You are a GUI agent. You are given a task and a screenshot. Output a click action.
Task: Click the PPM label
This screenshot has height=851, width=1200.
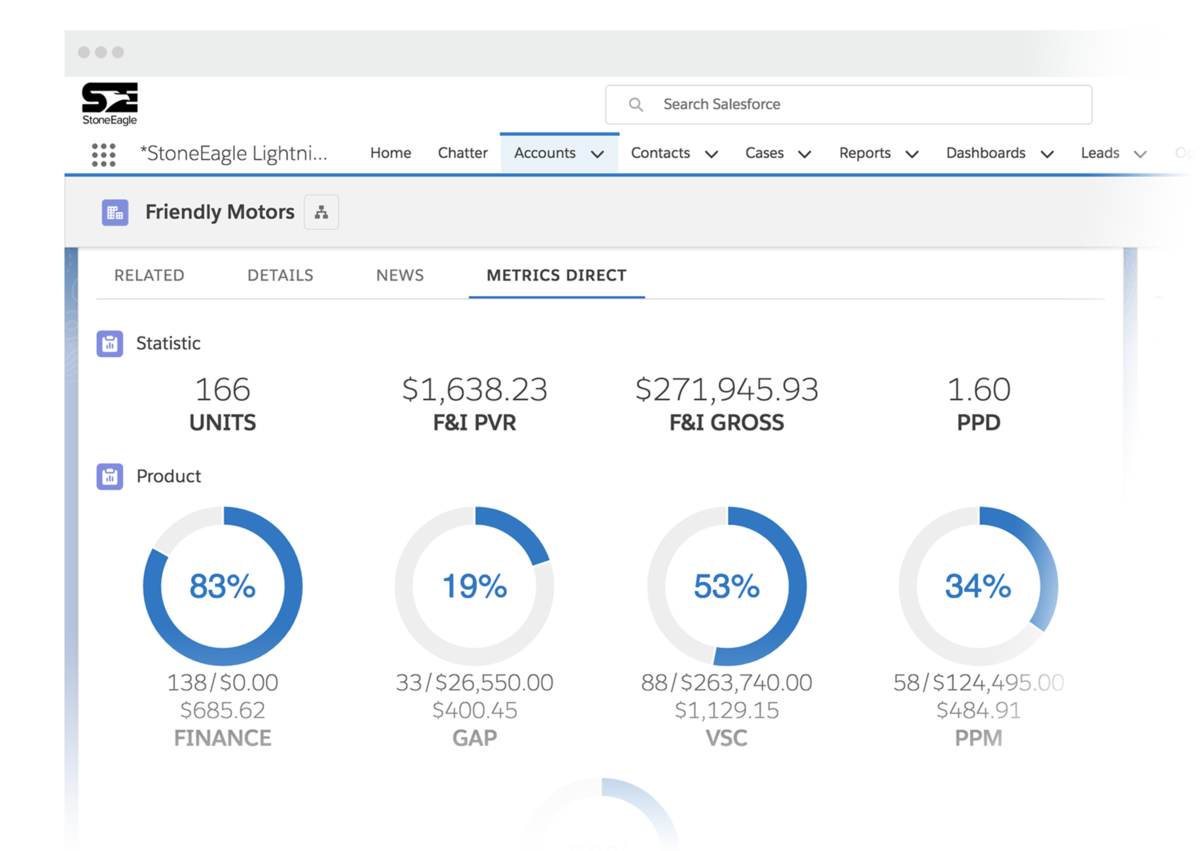pyautogui.click(x=979, y=738)
